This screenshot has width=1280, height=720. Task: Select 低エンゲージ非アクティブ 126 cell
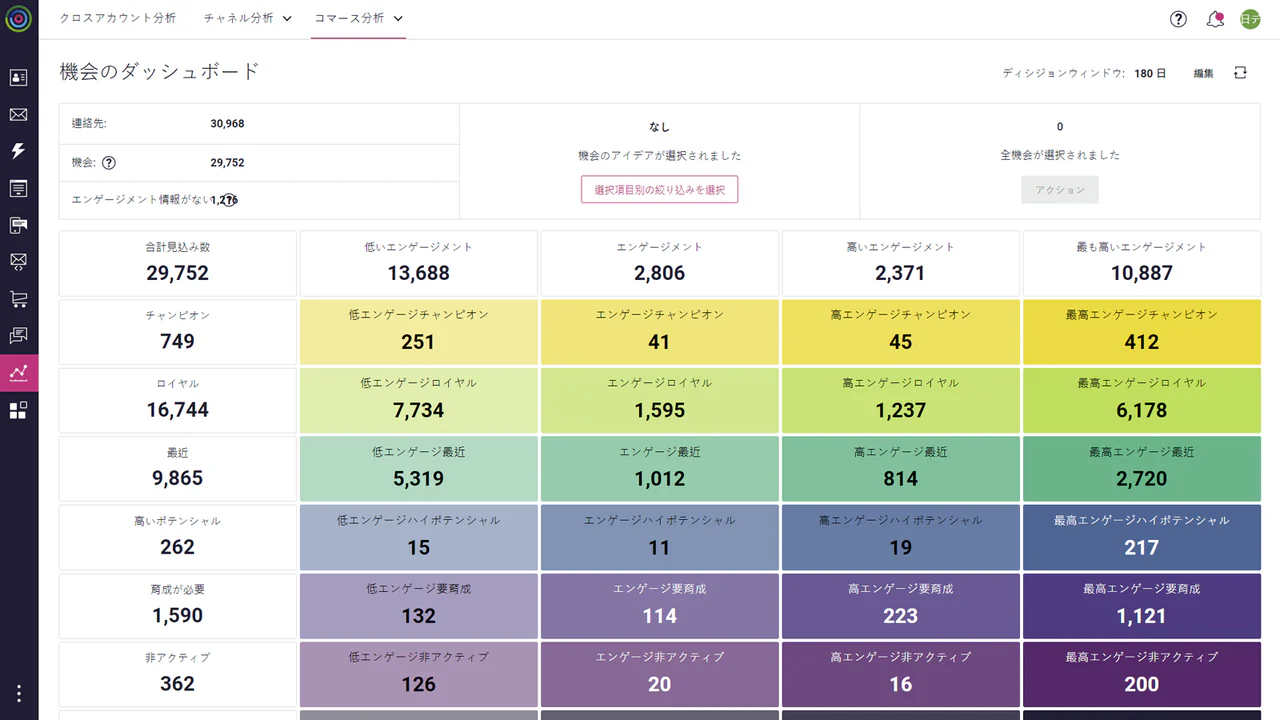tap(419, 674)
